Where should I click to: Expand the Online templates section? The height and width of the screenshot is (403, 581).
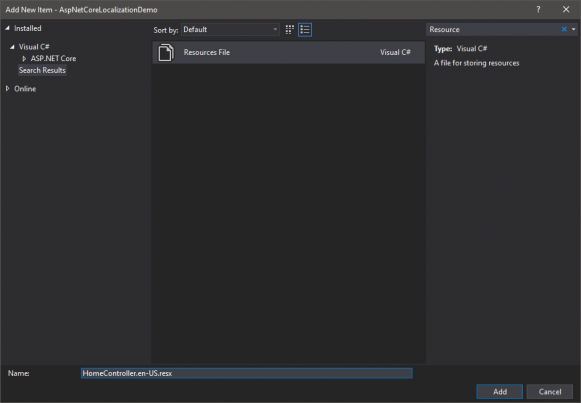(7, 89)
